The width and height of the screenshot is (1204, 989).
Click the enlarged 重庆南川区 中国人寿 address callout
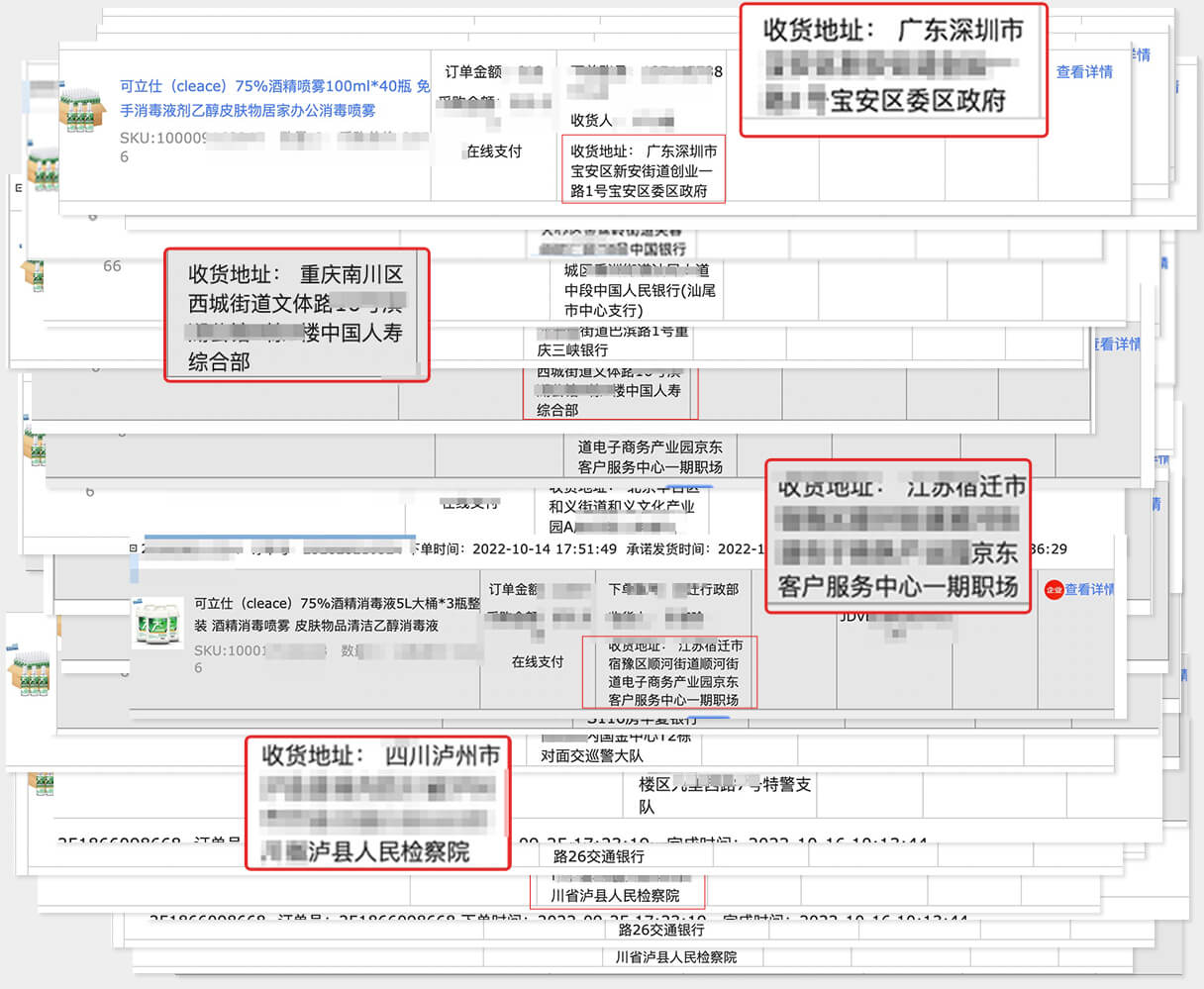[296, 315]
